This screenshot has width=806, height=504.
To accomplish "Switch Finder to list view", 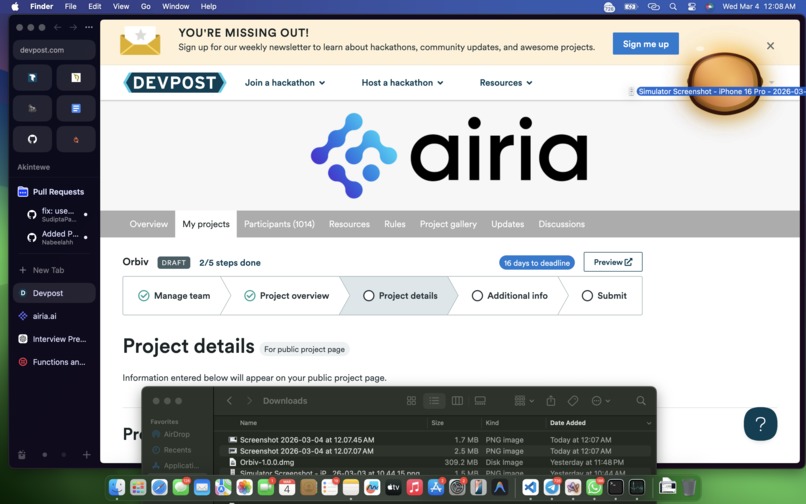I will 434,401.
